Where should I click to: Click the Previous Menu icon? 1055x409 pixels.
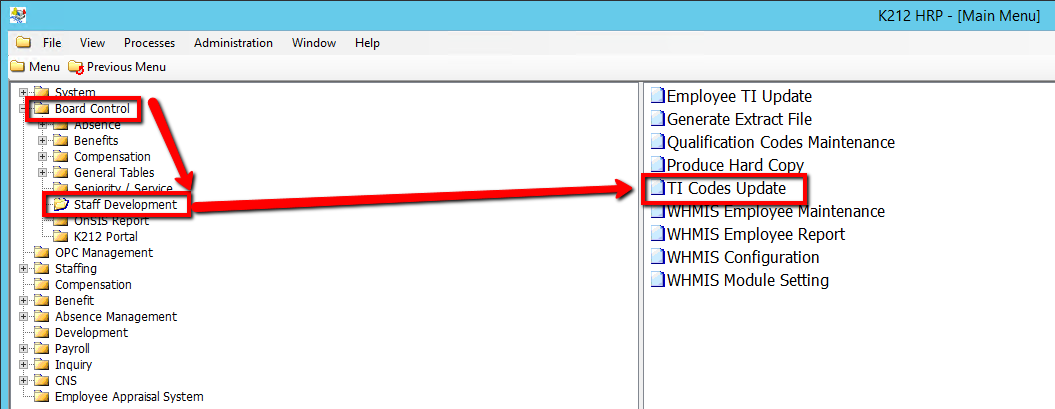(x=76, y=67)
